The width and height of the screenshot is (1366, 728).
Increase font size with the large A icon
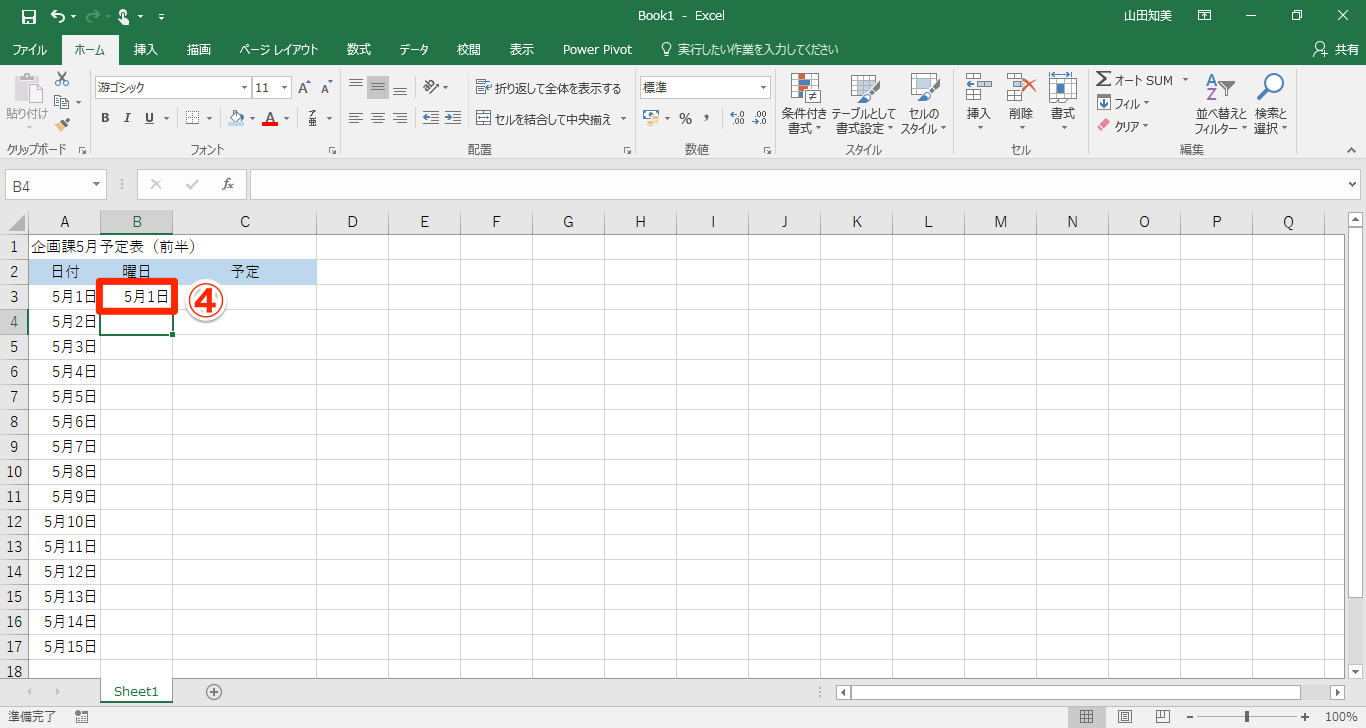[x=304, y=88]
